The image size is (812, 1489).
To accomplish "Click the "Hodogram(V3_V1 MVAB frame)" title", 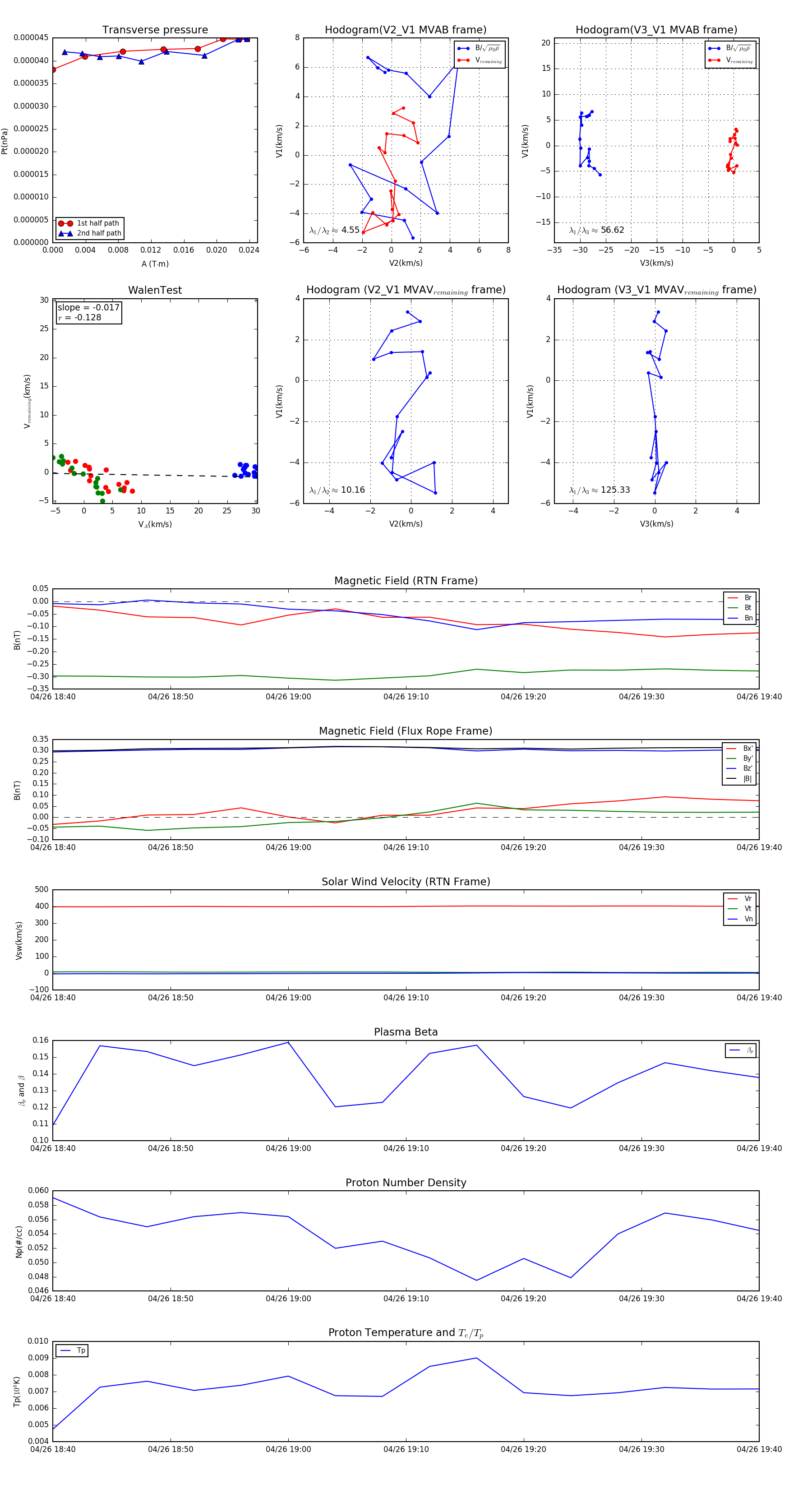I will click(x=656, y=30).
